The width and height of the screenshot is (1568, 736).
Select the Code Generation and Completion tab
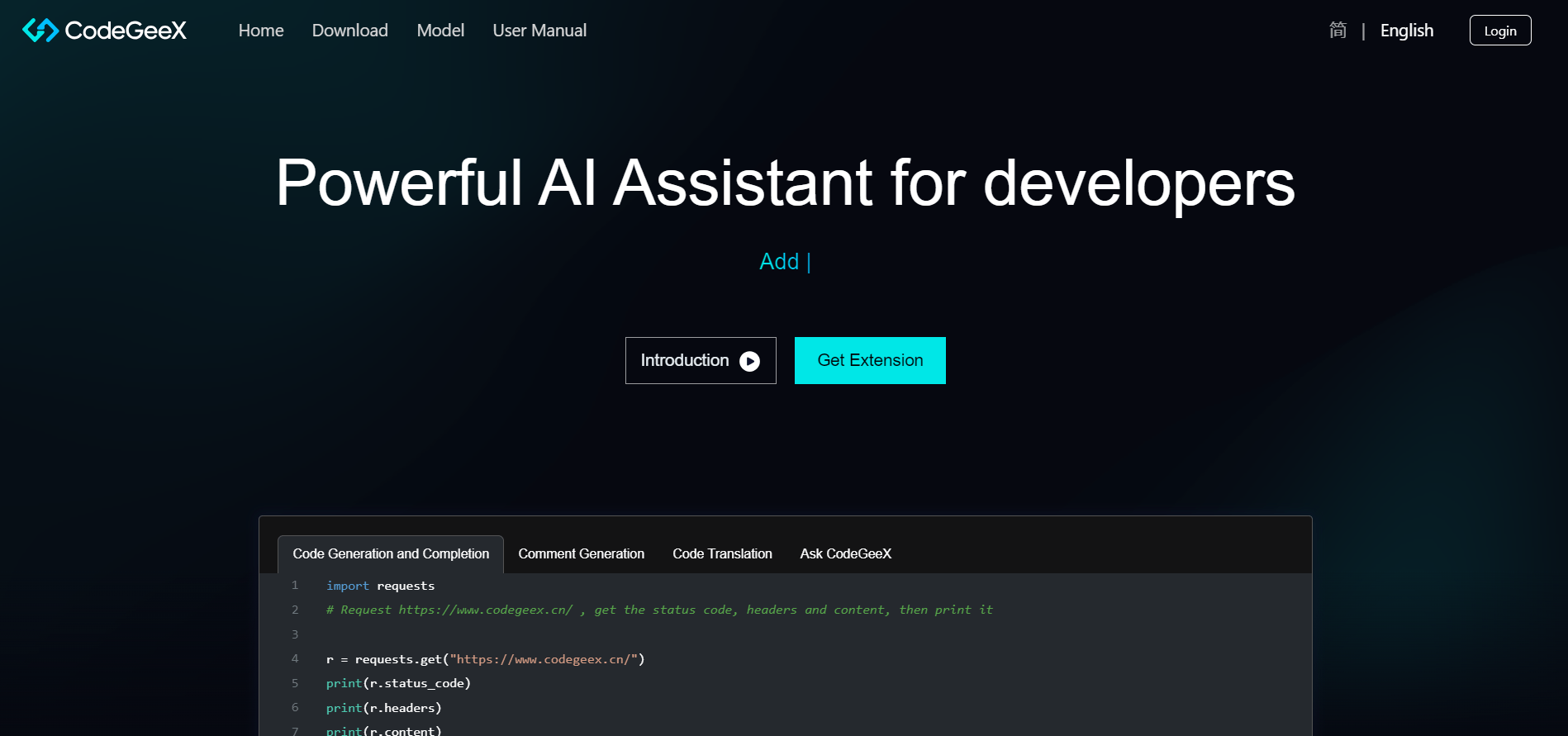391,554
